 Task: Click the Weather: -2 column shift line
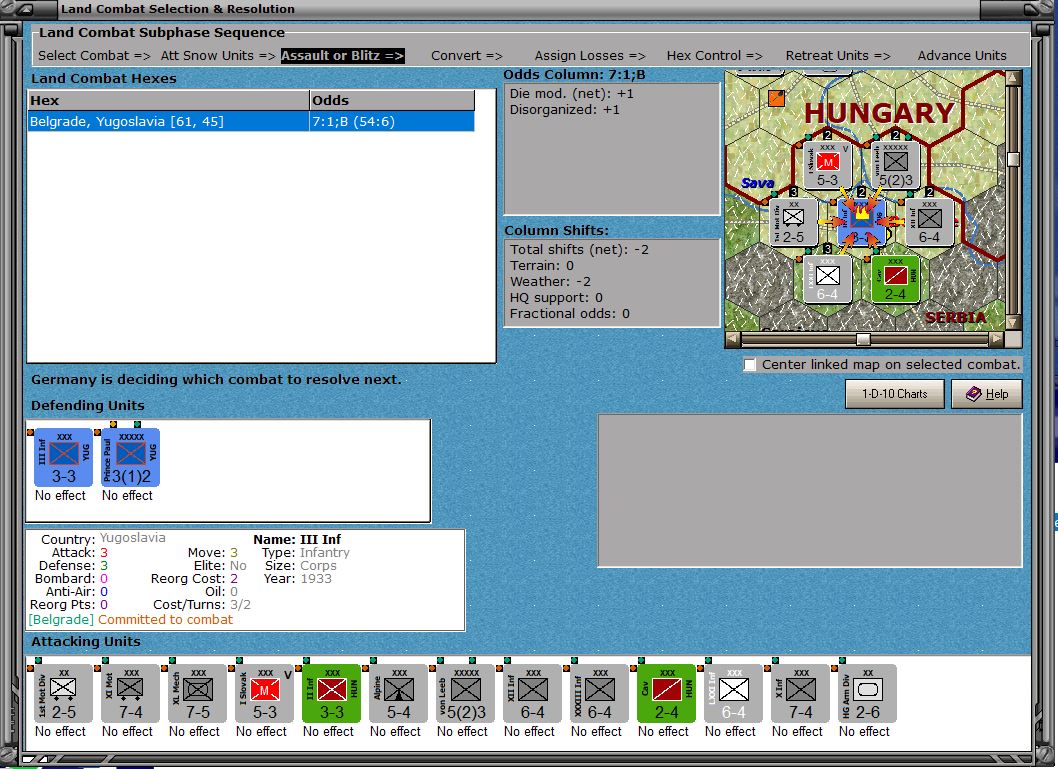(x=551, y=281)
